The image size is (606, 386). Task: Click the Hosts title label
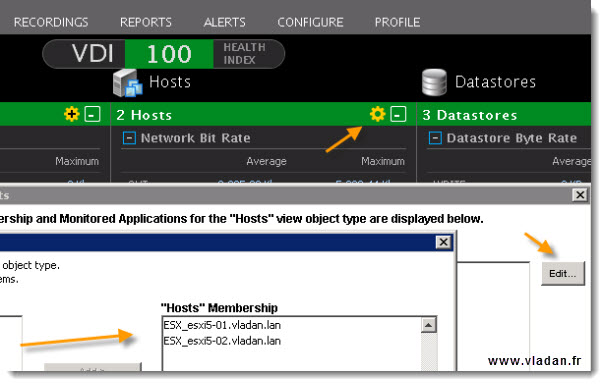[x=170, y=82]
